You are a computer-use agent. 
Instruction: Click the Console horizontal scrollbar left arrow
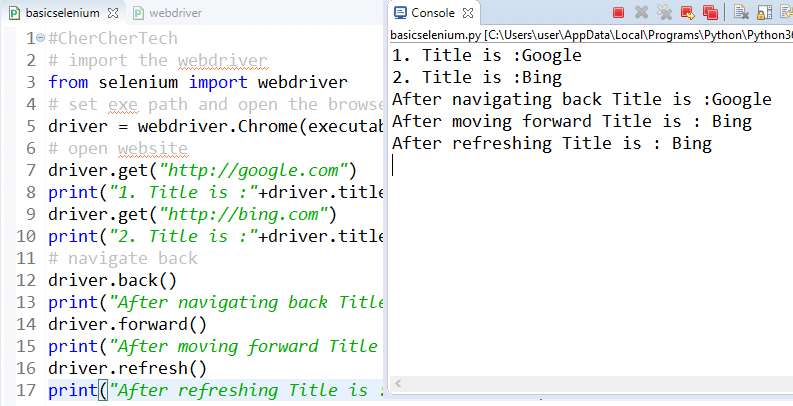398,384
